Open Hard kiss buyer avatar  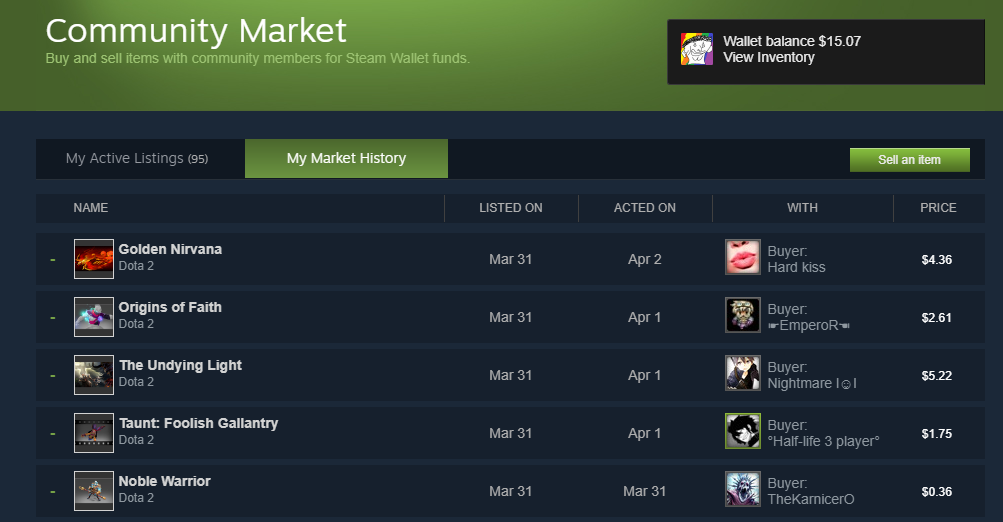[x=743, y=257]
